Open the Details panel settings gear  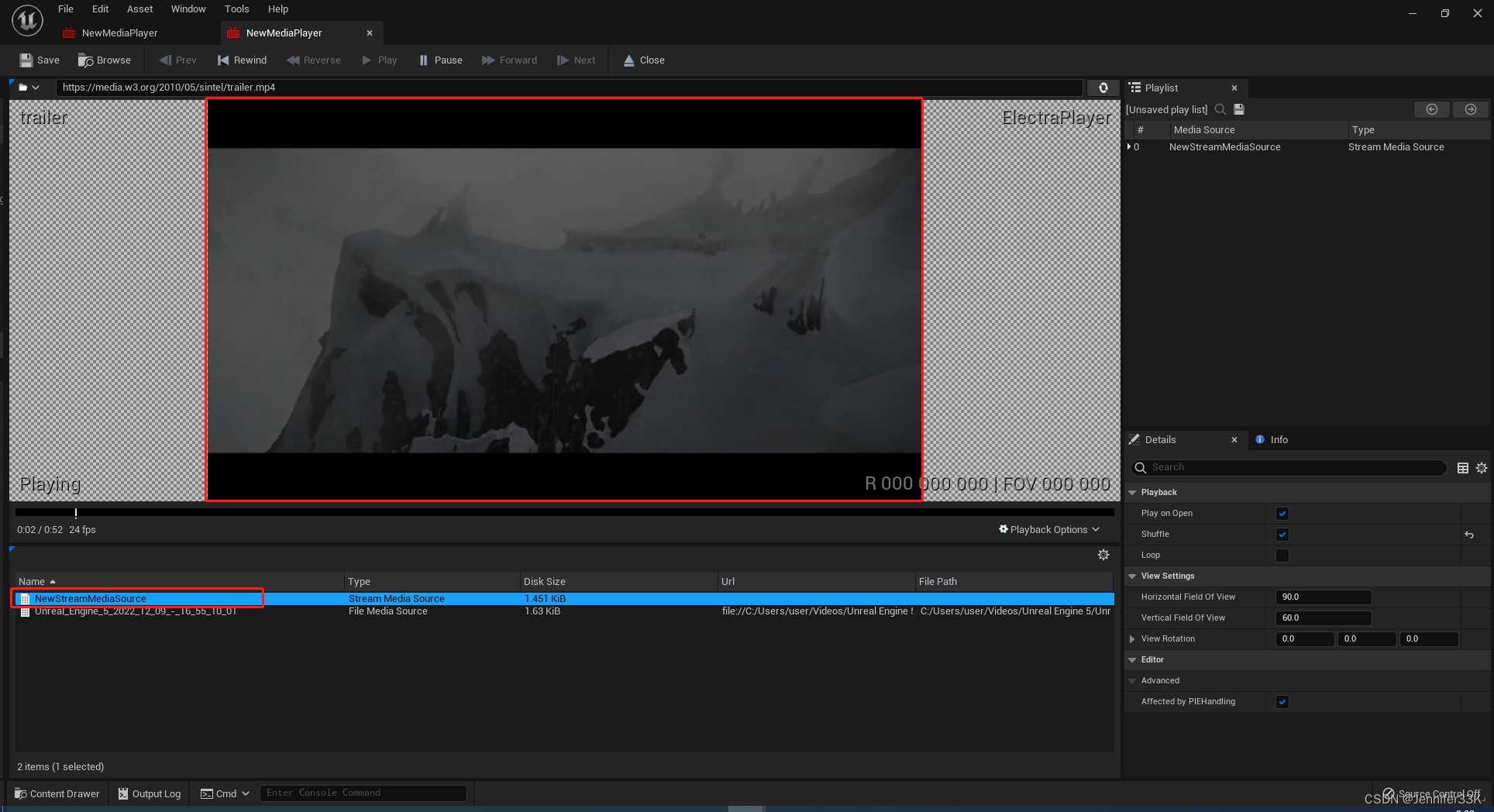coord(1482,467)
